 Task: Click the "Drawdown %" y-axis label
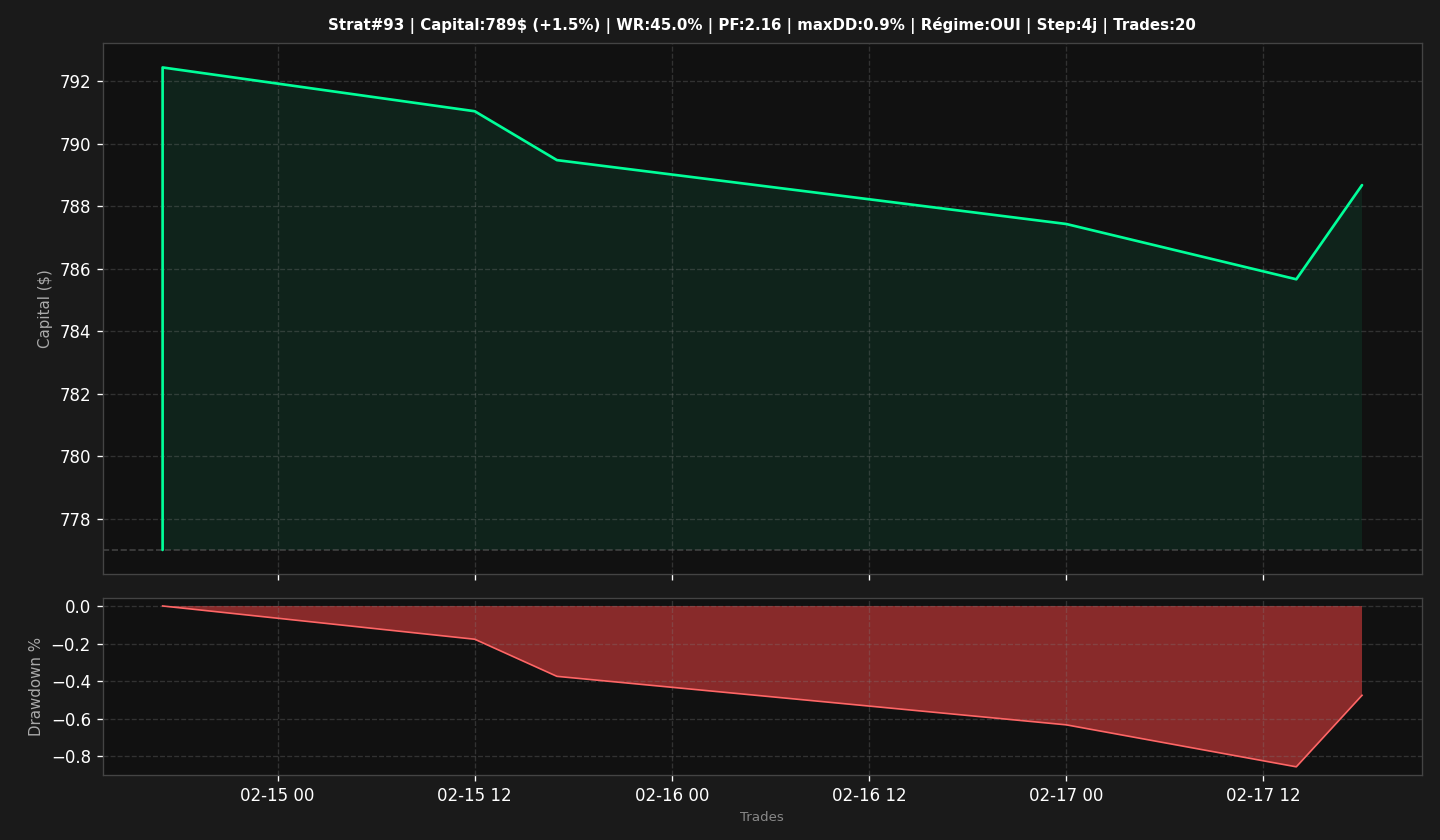[36, 687]
